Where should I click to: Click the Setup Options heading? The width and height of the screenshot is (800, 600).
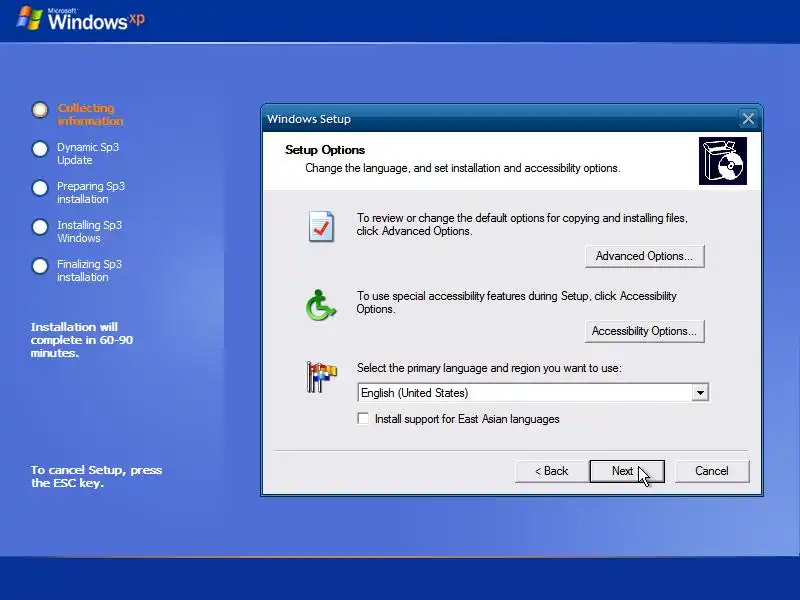(325, 150)
